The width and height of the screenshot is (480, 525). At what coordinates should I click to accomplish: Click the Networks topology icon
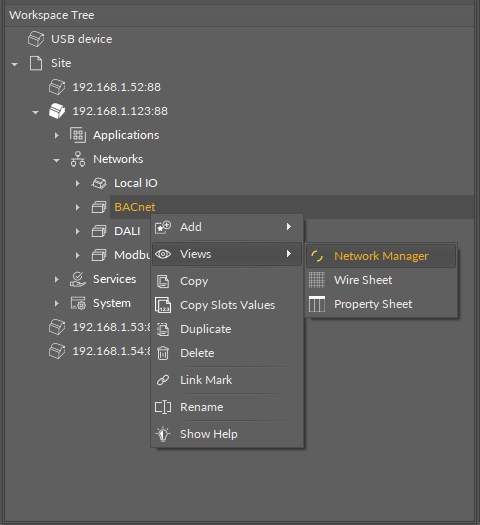click(x=78, y=159)
